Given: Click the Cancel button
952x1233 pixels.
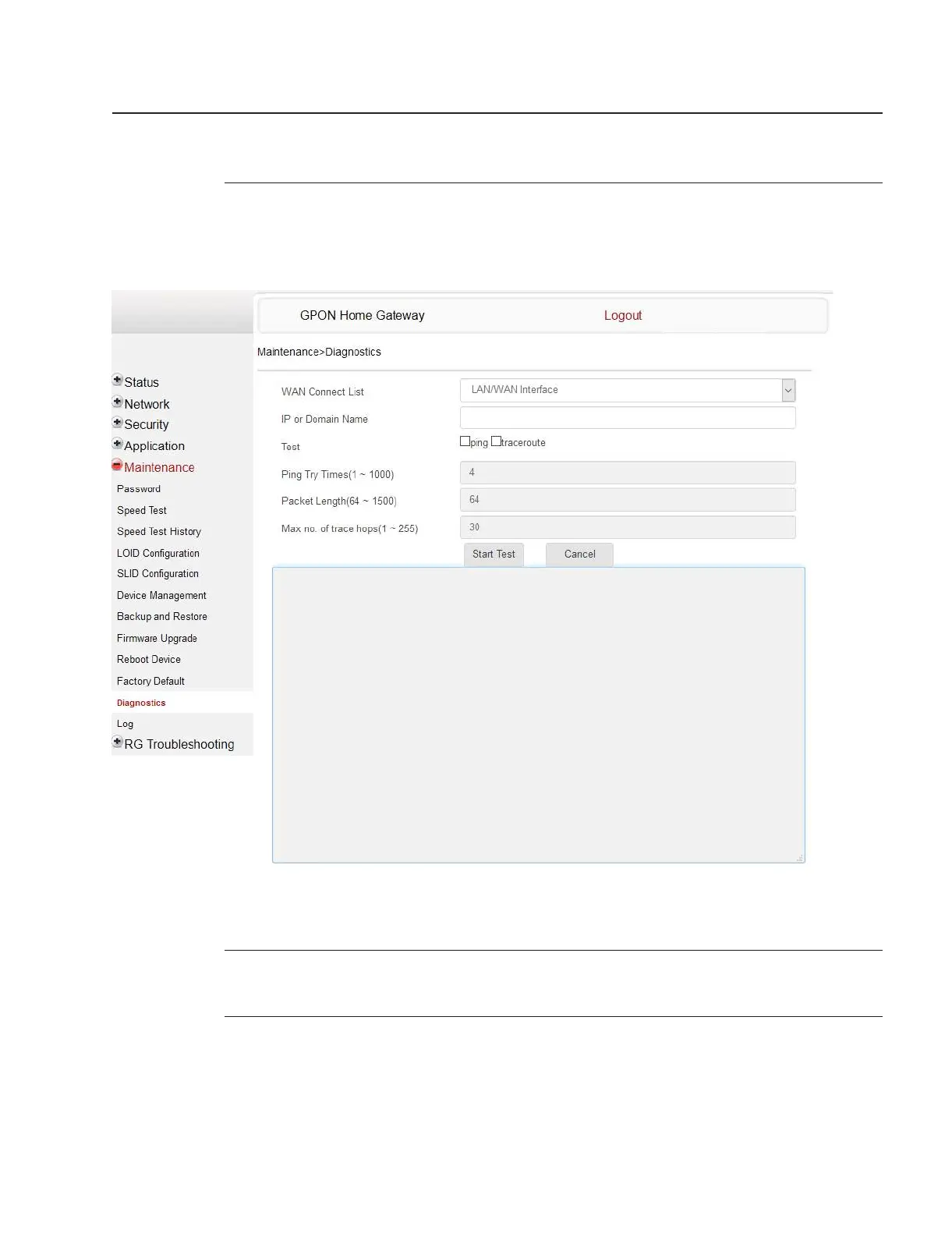Looking at the screenshot, I should [579, 554].
